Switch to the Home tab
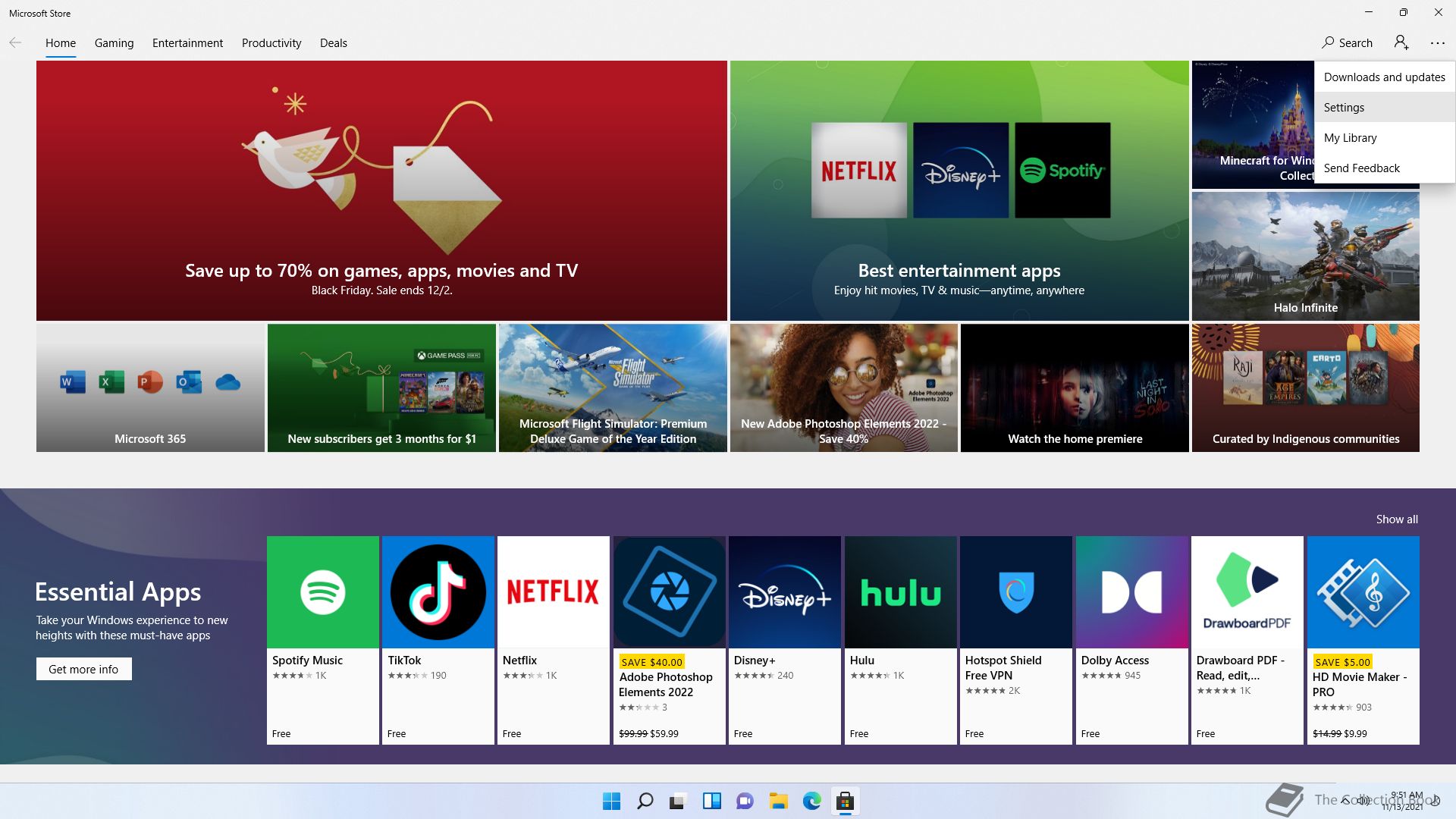This screenshot has width=1456, height=819. [x=61, y=43]
